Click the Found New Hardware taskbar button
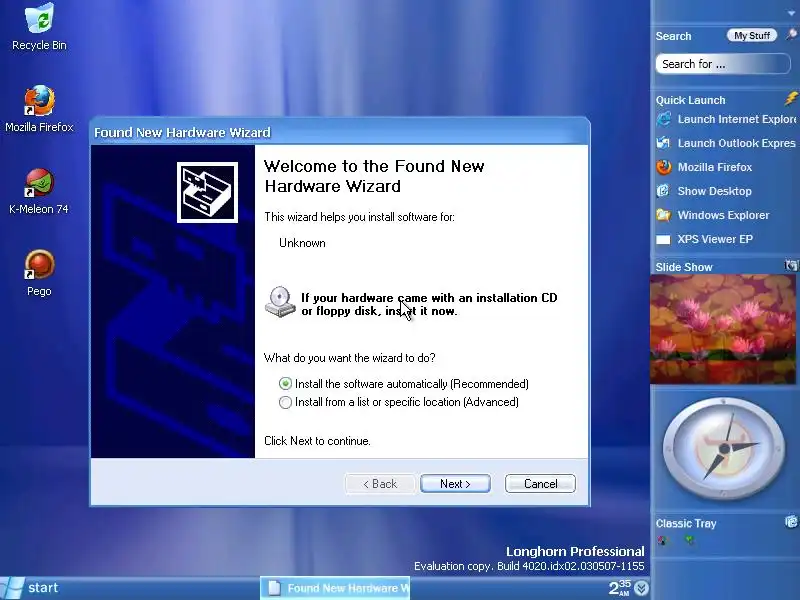The height and width of the screenshot is (600, 800). pos(335,588)
